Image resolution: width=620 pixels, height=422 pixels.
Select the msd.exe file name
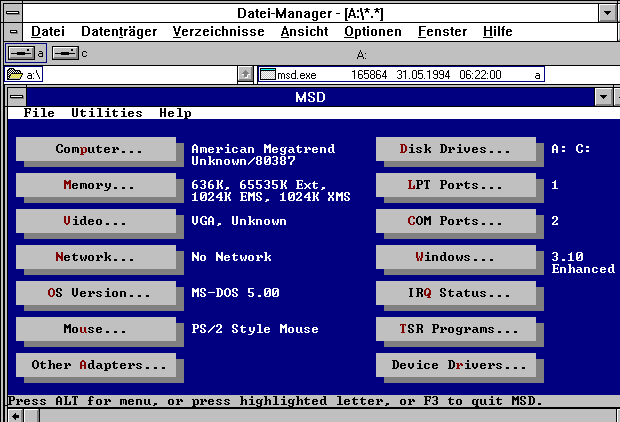(x=297, y=75)
